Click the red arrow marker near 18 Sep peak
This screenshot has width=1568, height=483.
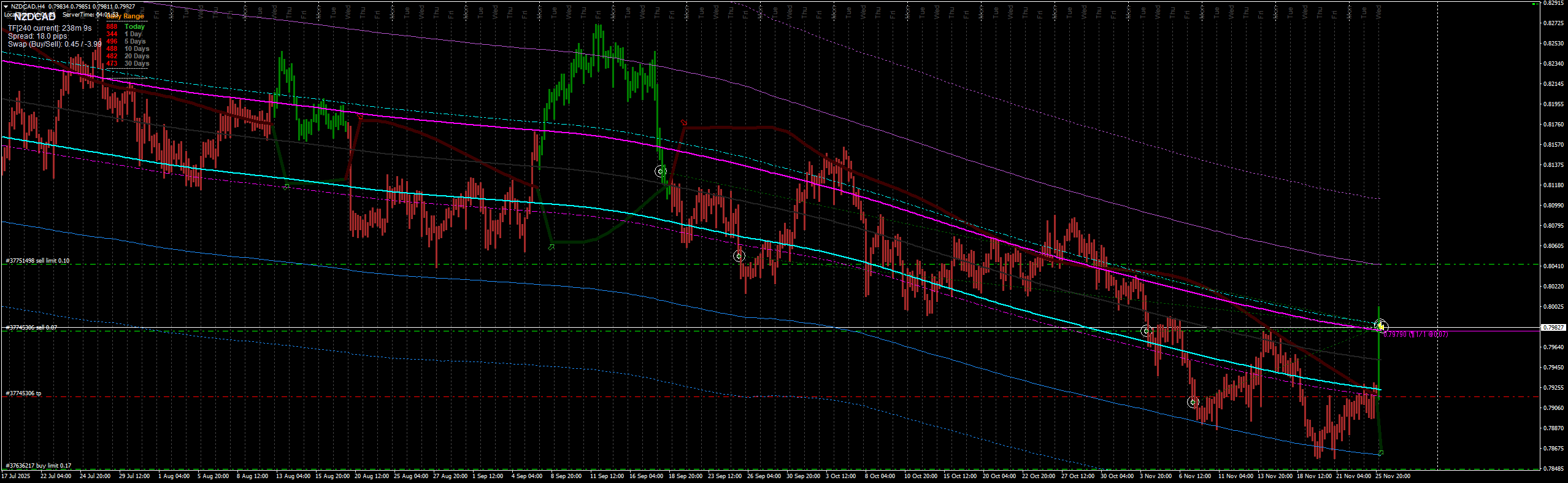[684, 123]
